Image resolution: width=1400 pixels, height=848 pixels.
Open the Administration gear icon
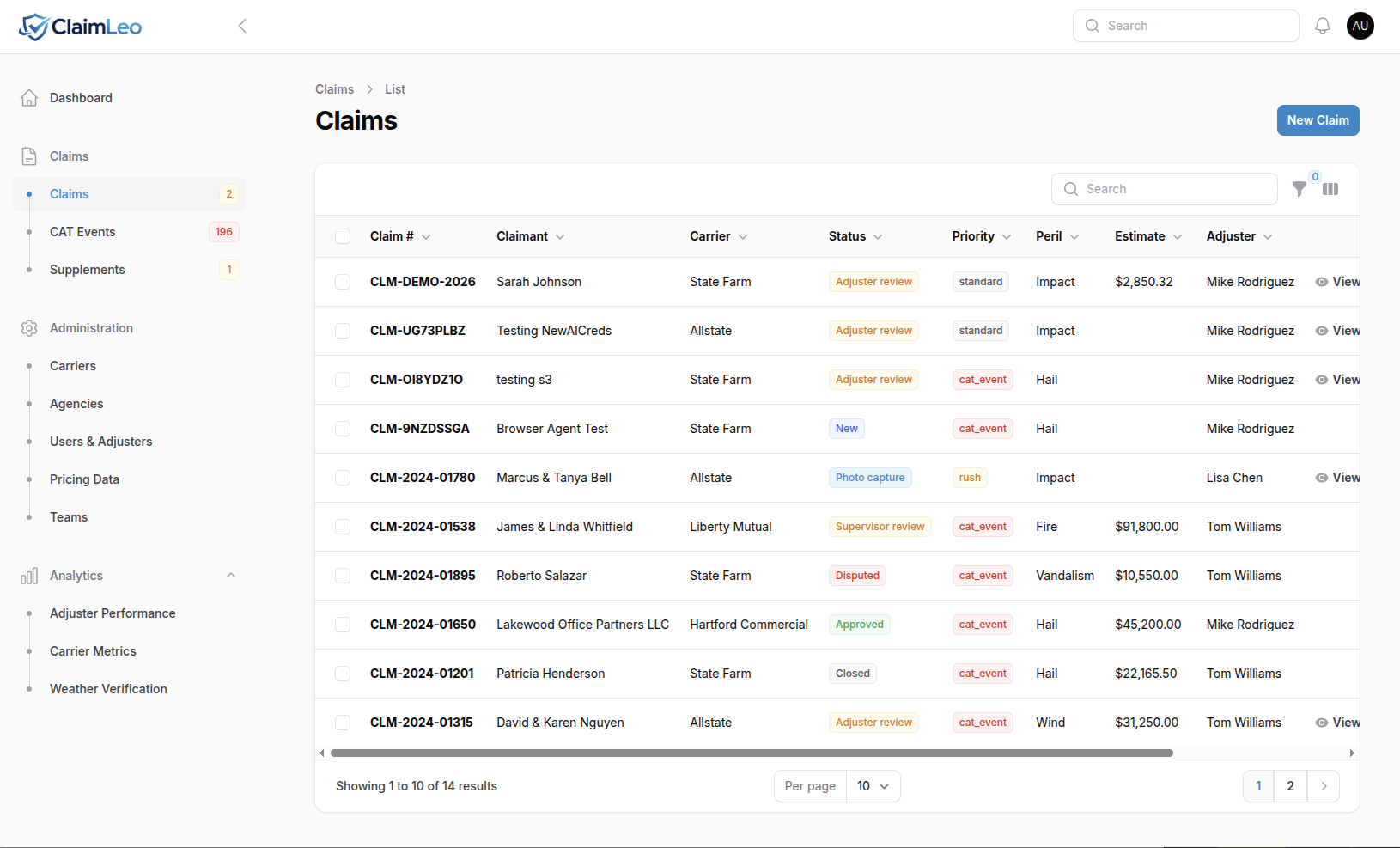(x=29, y=327)
